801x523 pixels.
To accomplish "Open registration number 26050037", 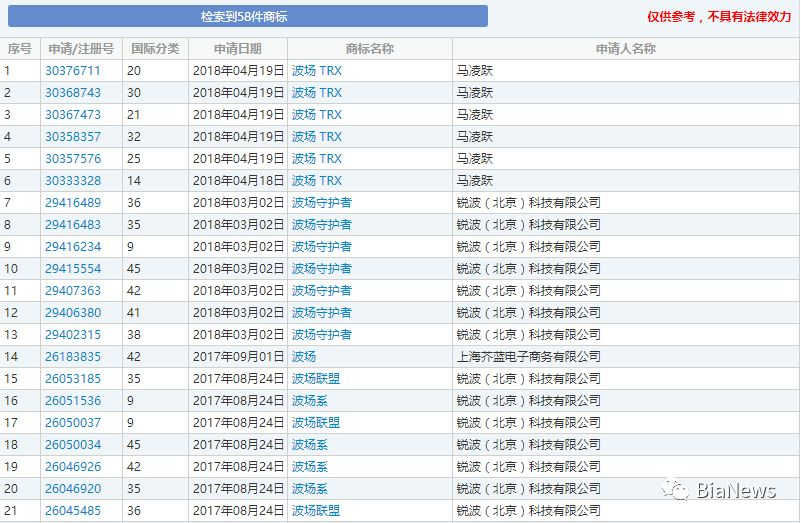I will tap(73, 422).
